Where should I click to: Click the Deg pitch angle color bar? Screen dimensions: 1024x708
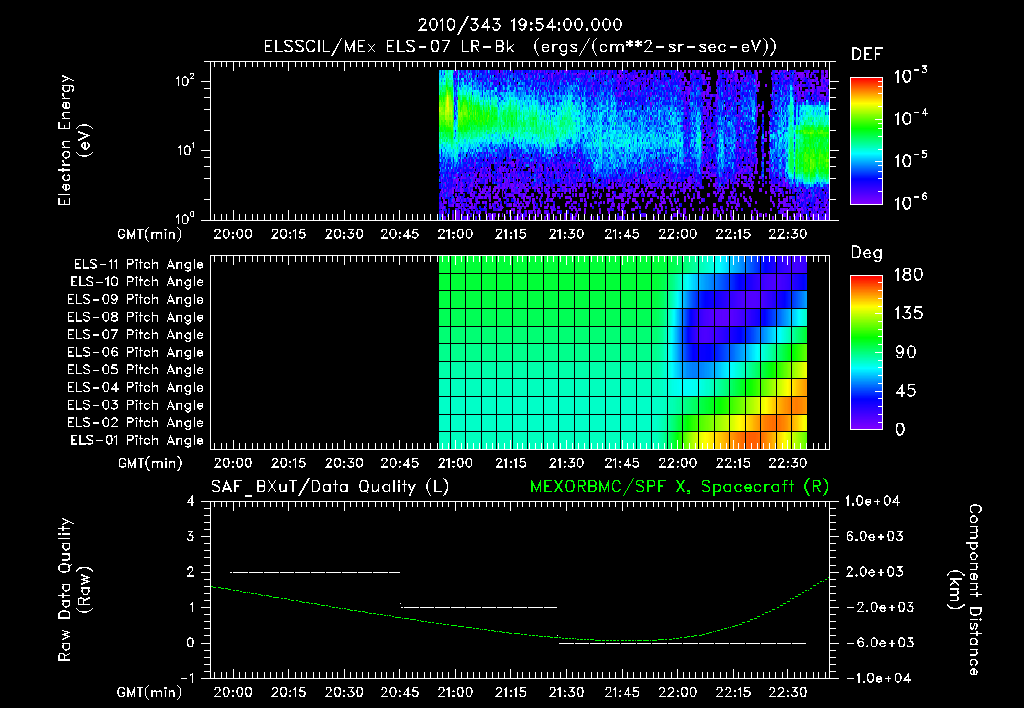pyautogui.click(x=866, y=352)
